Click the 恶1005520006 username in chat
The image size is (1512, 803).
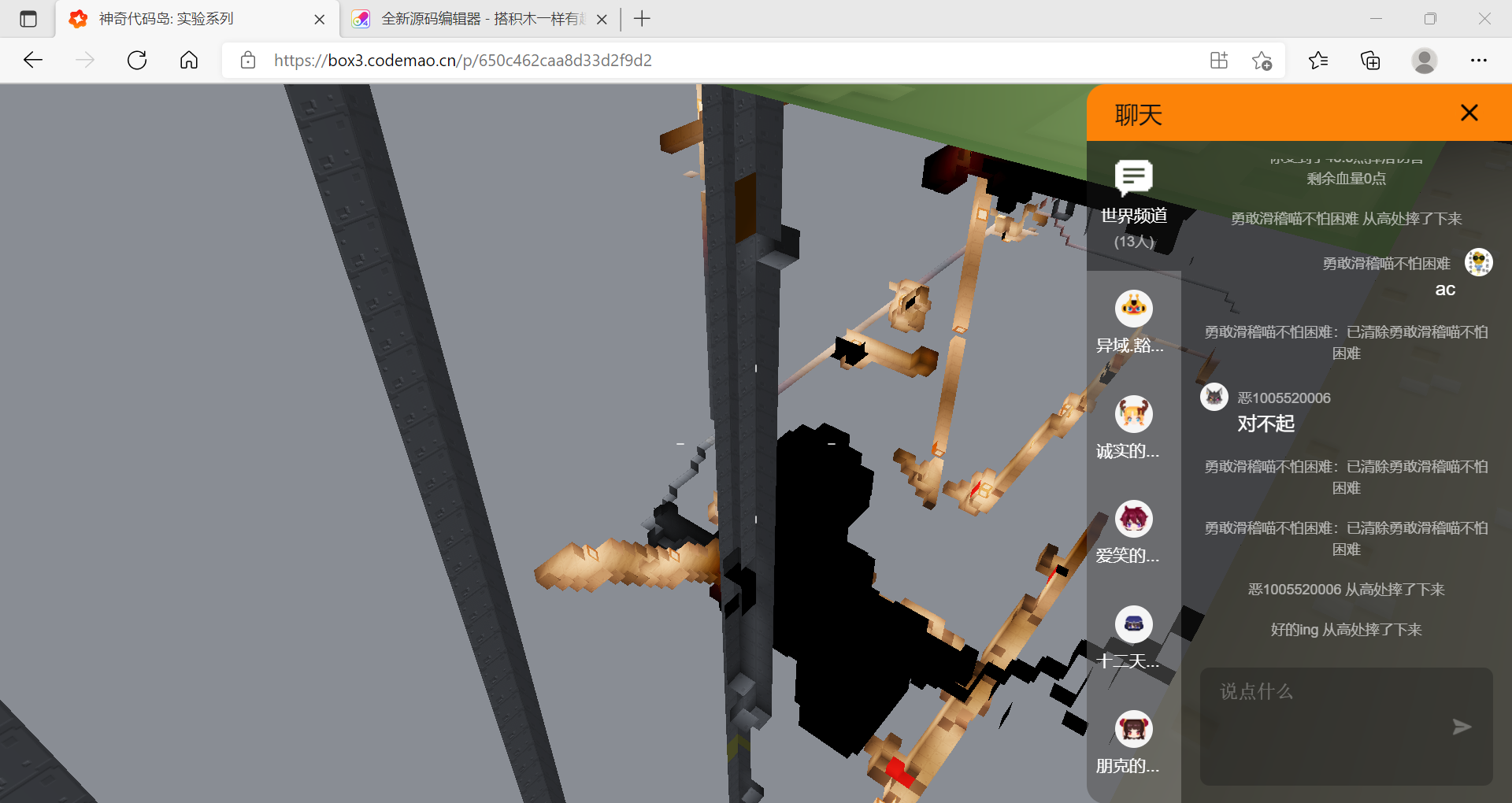click(1284, 398)
